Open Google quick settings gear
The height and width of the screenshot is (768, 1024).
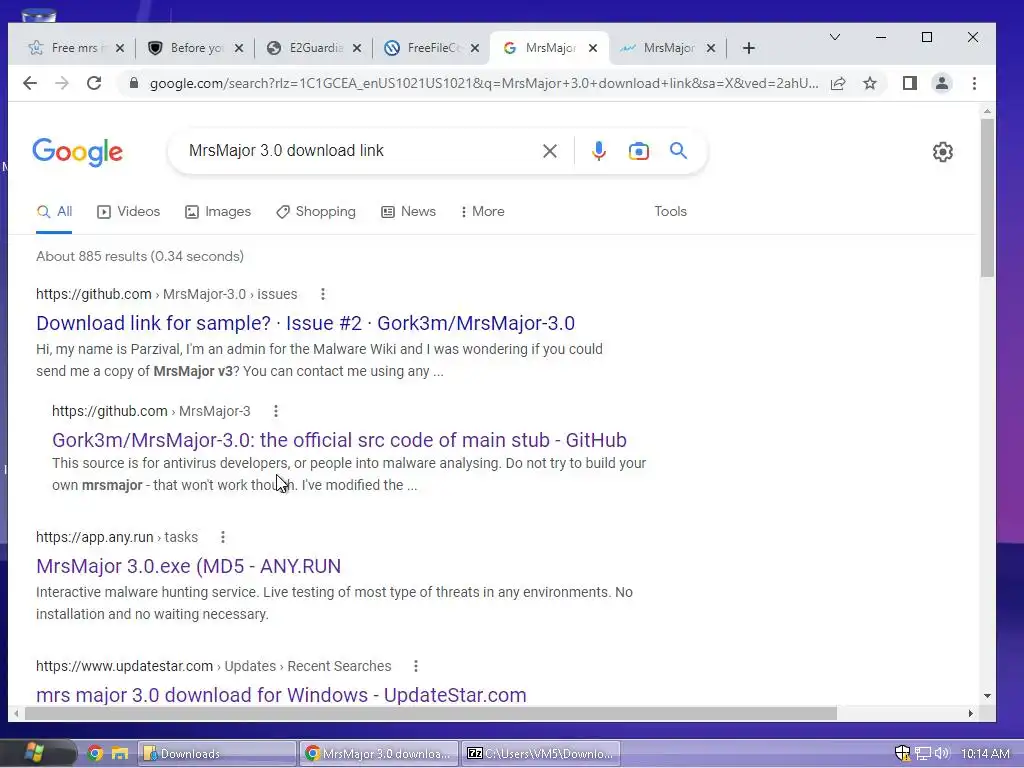click(942, 152)
